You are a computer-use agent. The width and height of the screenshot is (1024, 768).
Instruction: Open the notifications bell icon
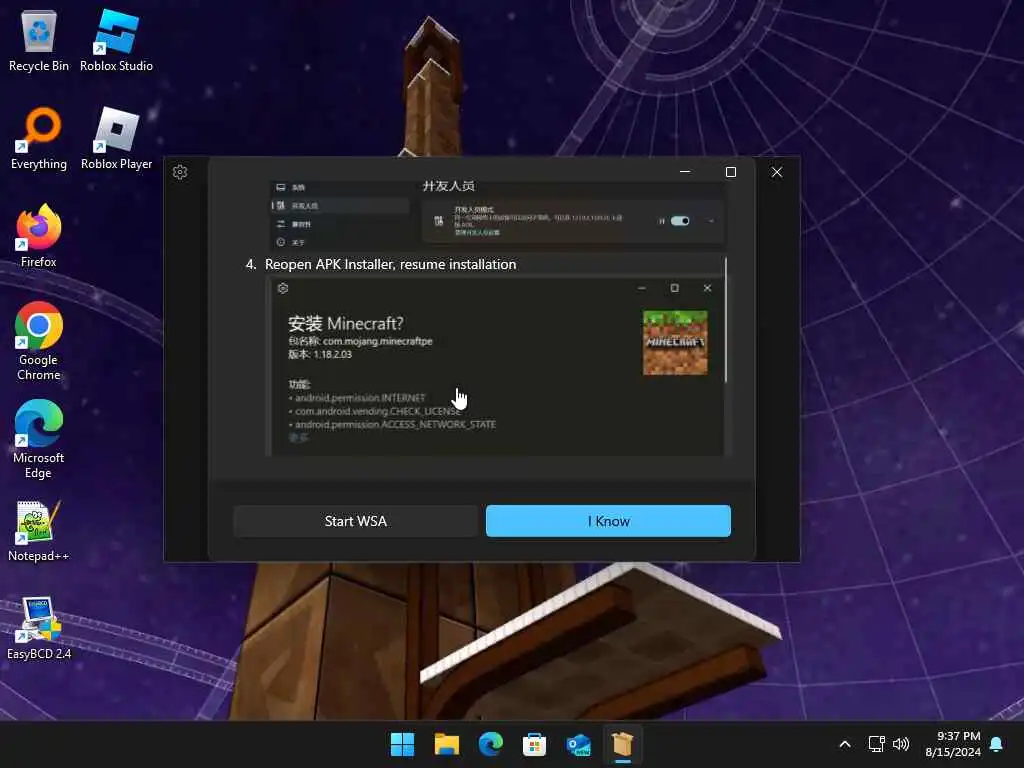(x=997, y=744)
